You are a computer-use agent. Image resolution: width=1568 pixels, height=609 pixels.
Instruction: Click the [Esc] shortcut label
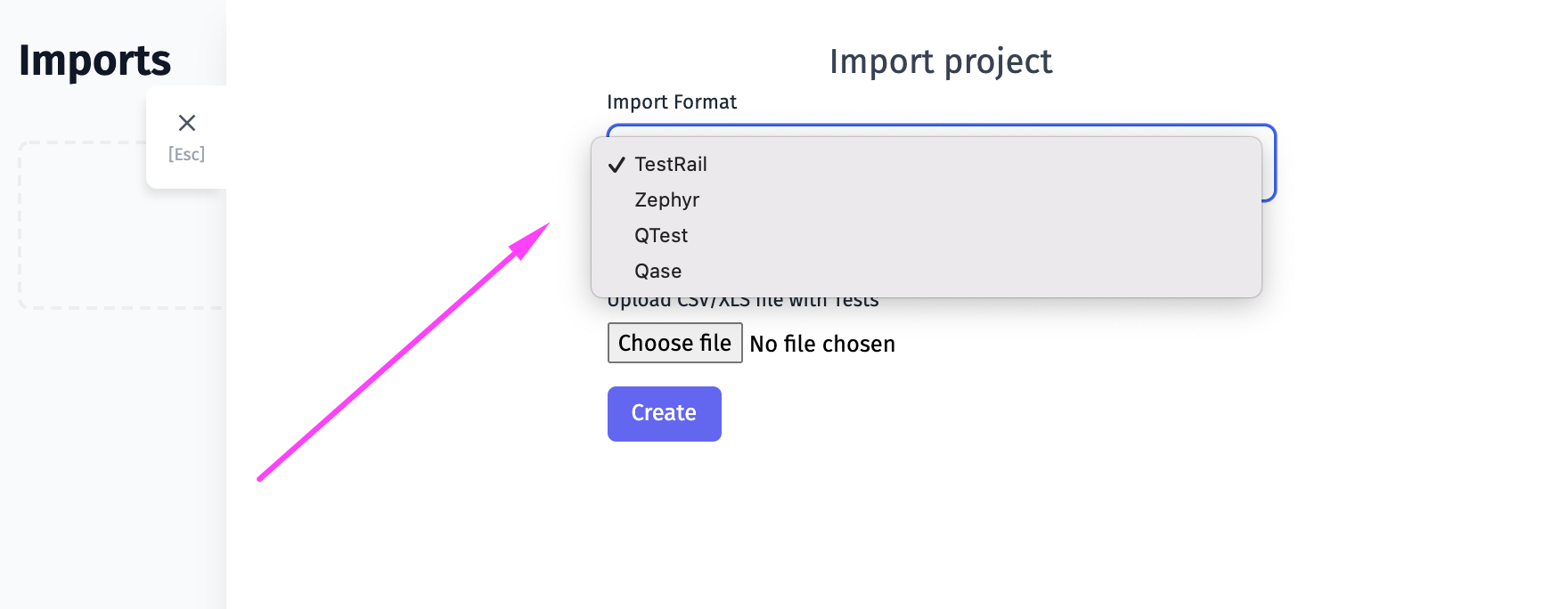pos(187,154)
